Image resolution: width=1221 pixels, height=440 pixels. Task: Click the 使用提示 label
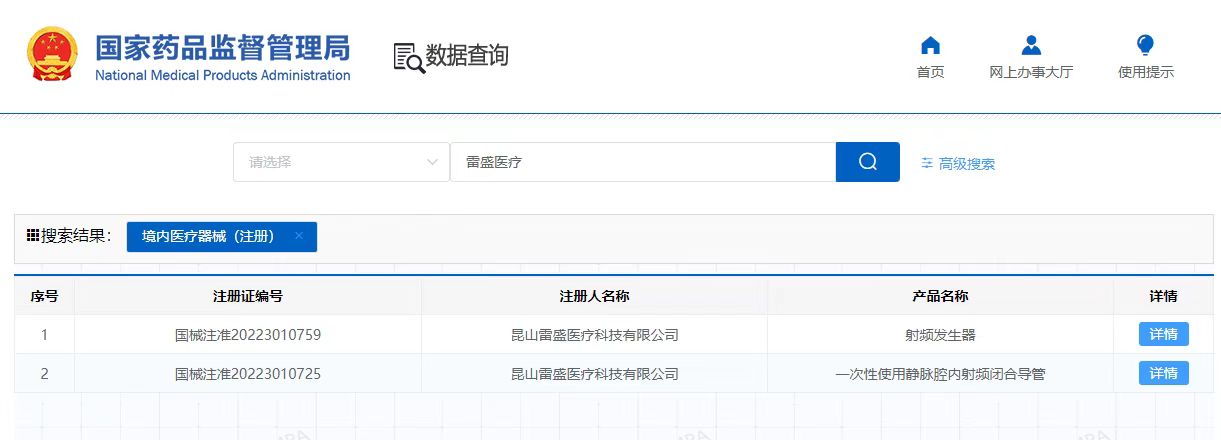(x=1146, y=72)
